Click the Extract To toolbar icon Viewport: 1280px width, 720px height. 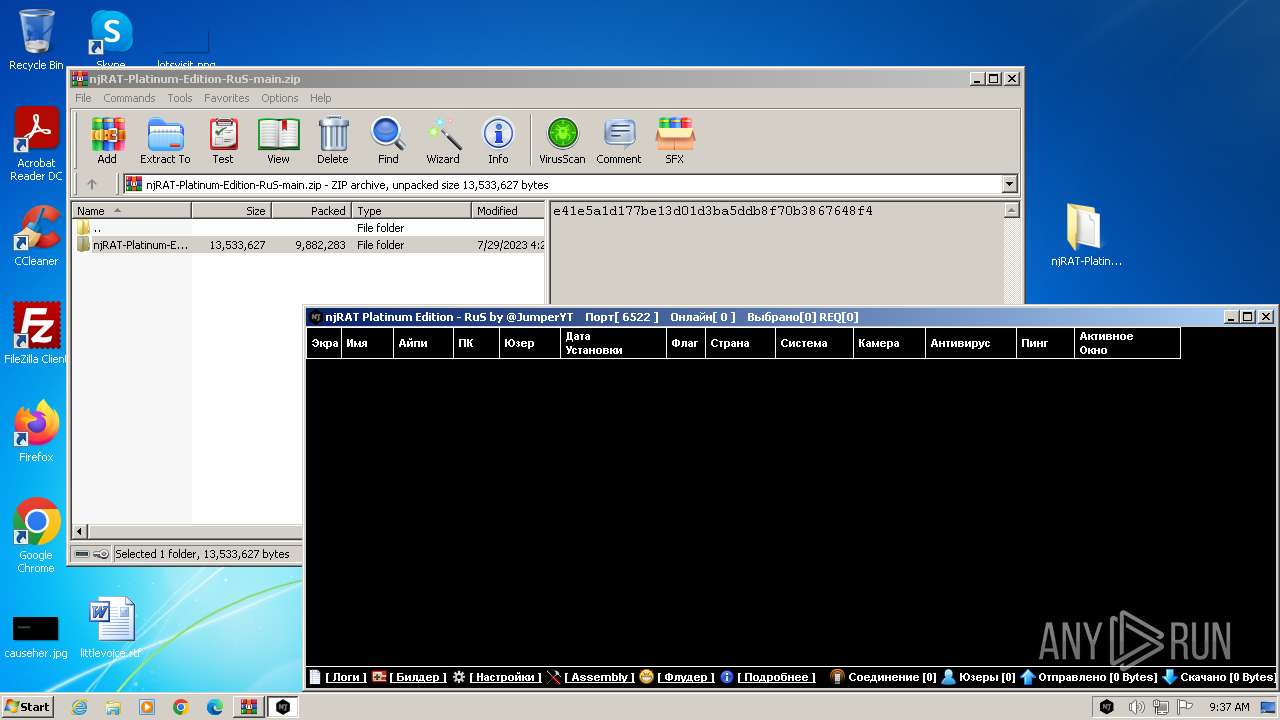165,140
